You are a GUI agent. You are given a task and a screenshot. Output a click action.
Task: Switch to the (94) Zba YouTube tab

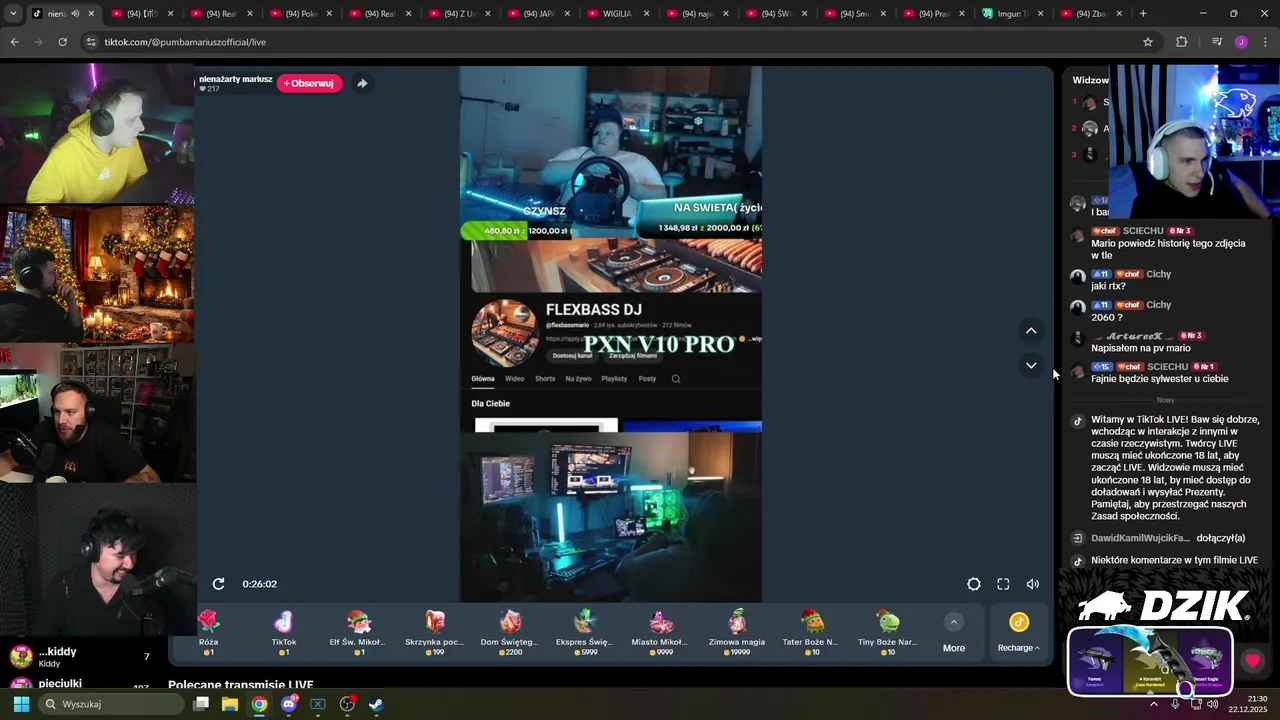(1092, 14)
